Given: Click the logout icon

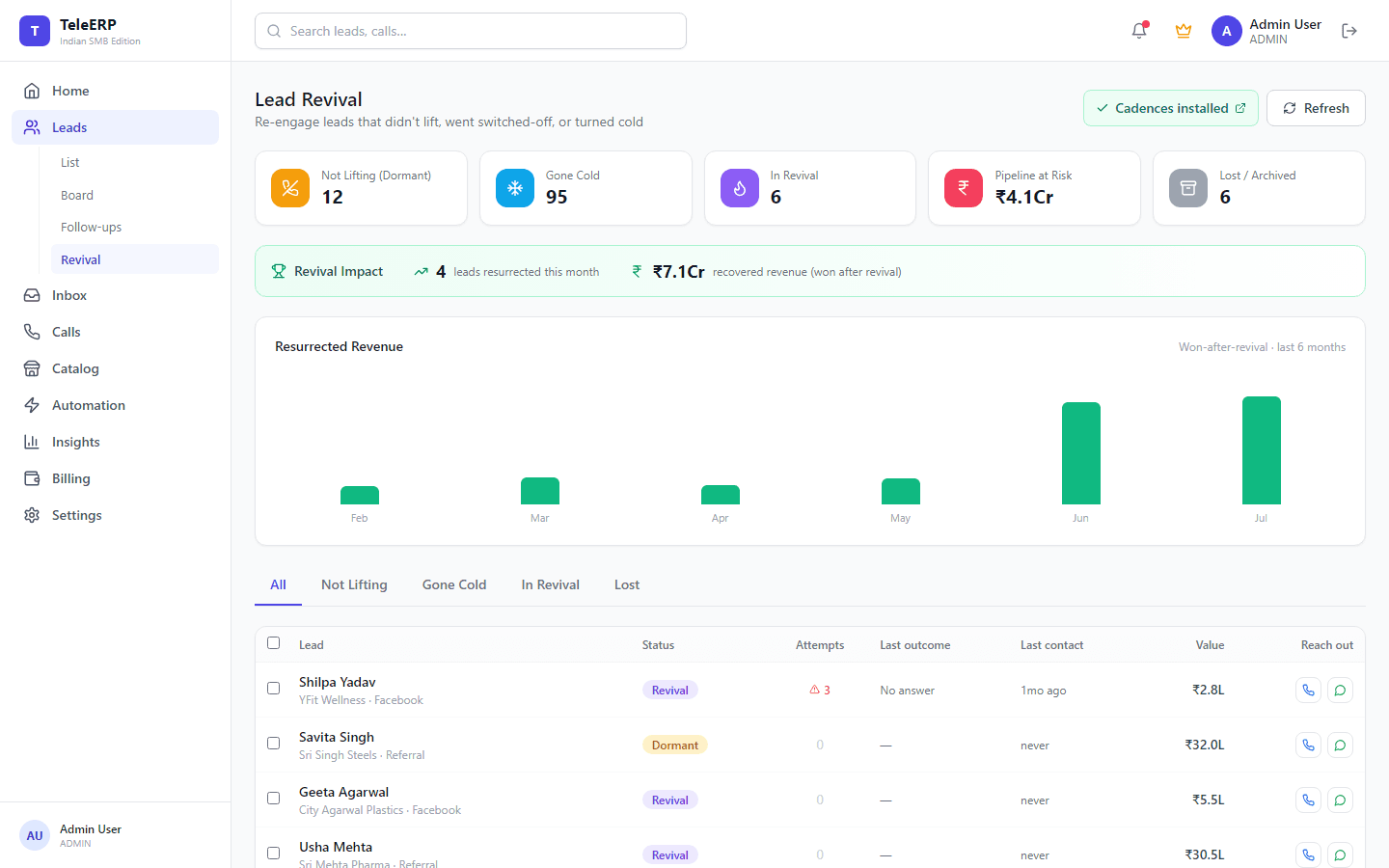Looking at the screenshot, I should point(1349,31).
